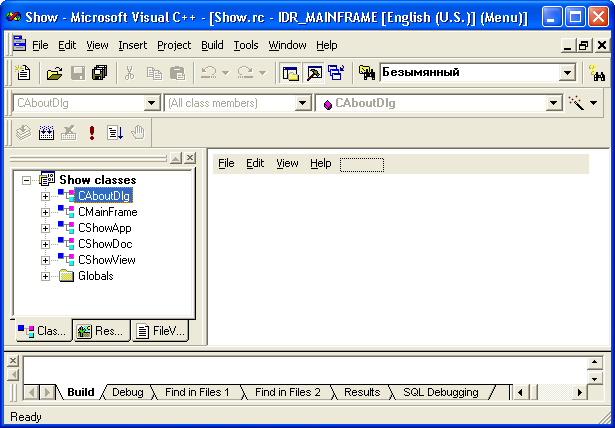Collapse the Show classes root node

tap(26, 180)
